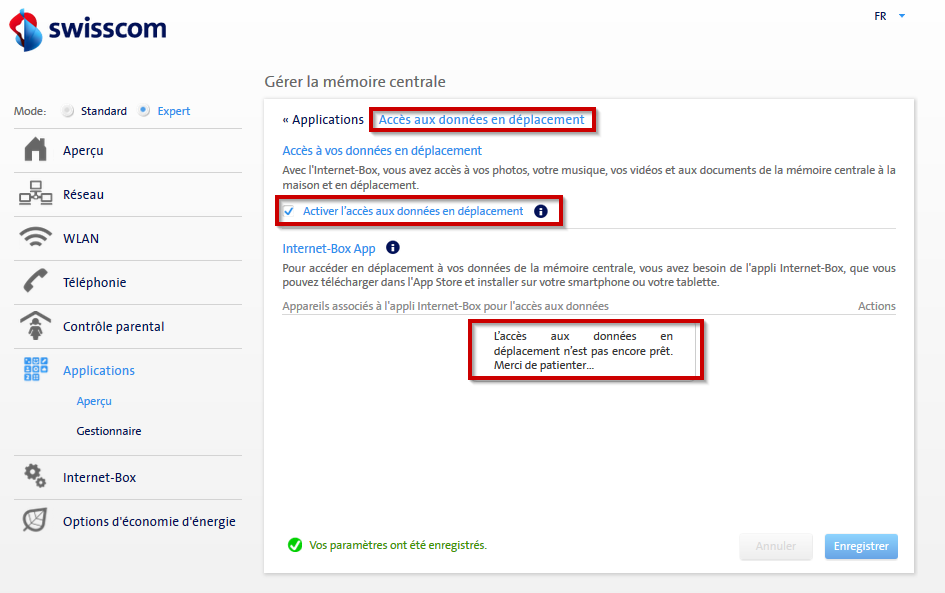Open Téléphonie via the phone icon

pos(36,281)
